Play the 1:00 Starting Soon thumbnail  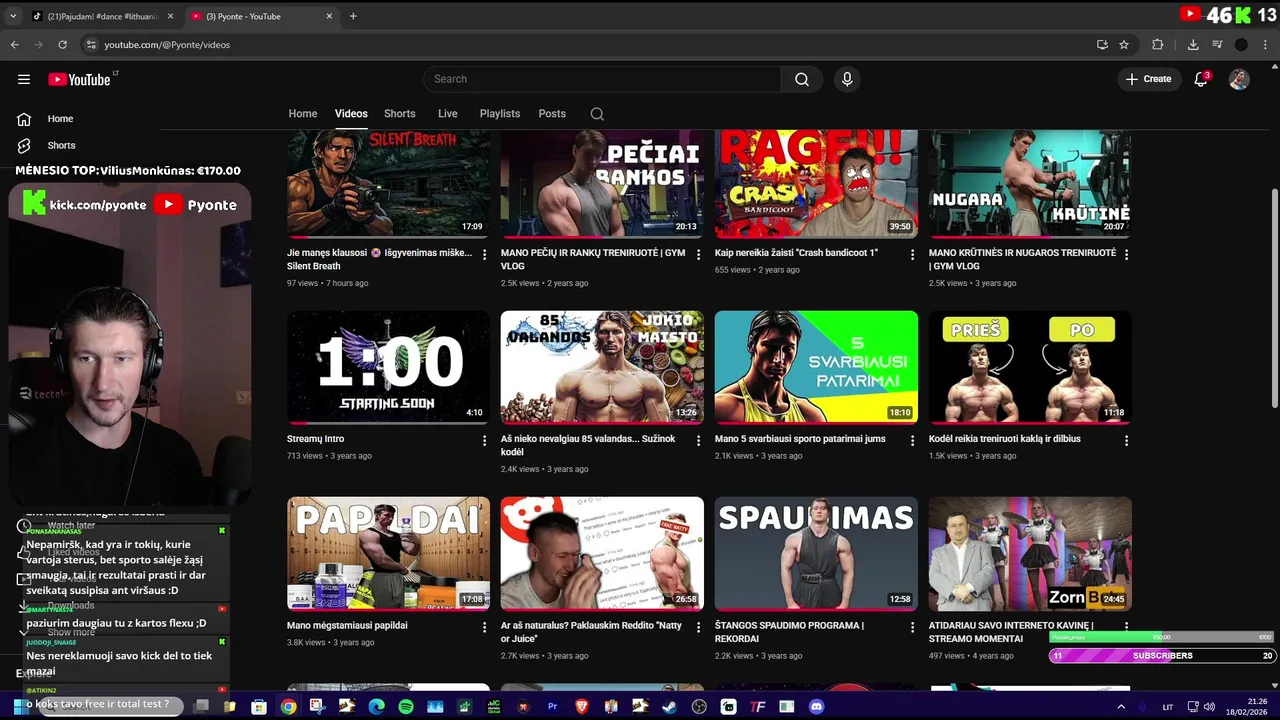click(x=389, y=367)
